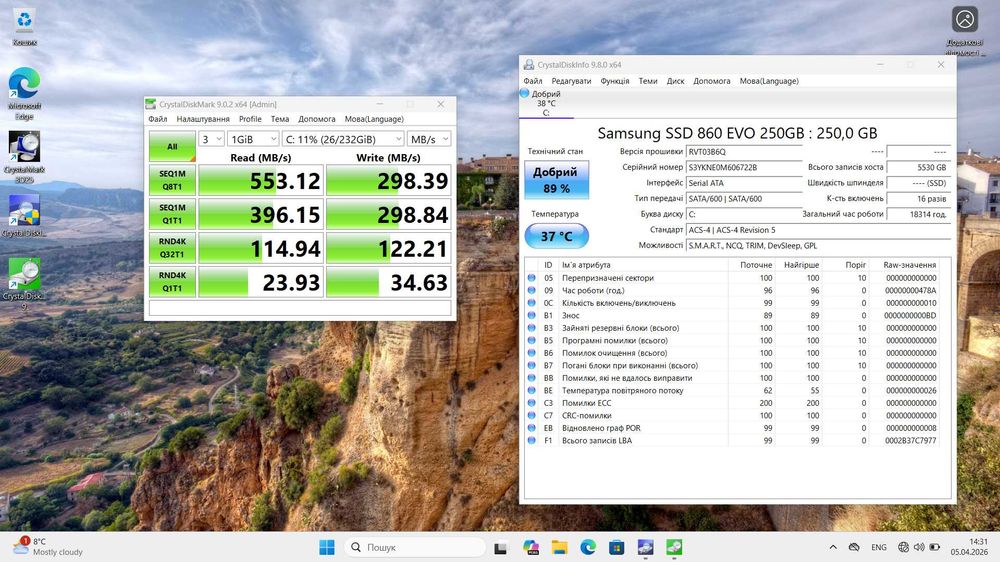Image resolution: width=1000 pixels, height=562 pixels.
Task: Open the unit dropdown showing MB/s
Action: point(429,139)
